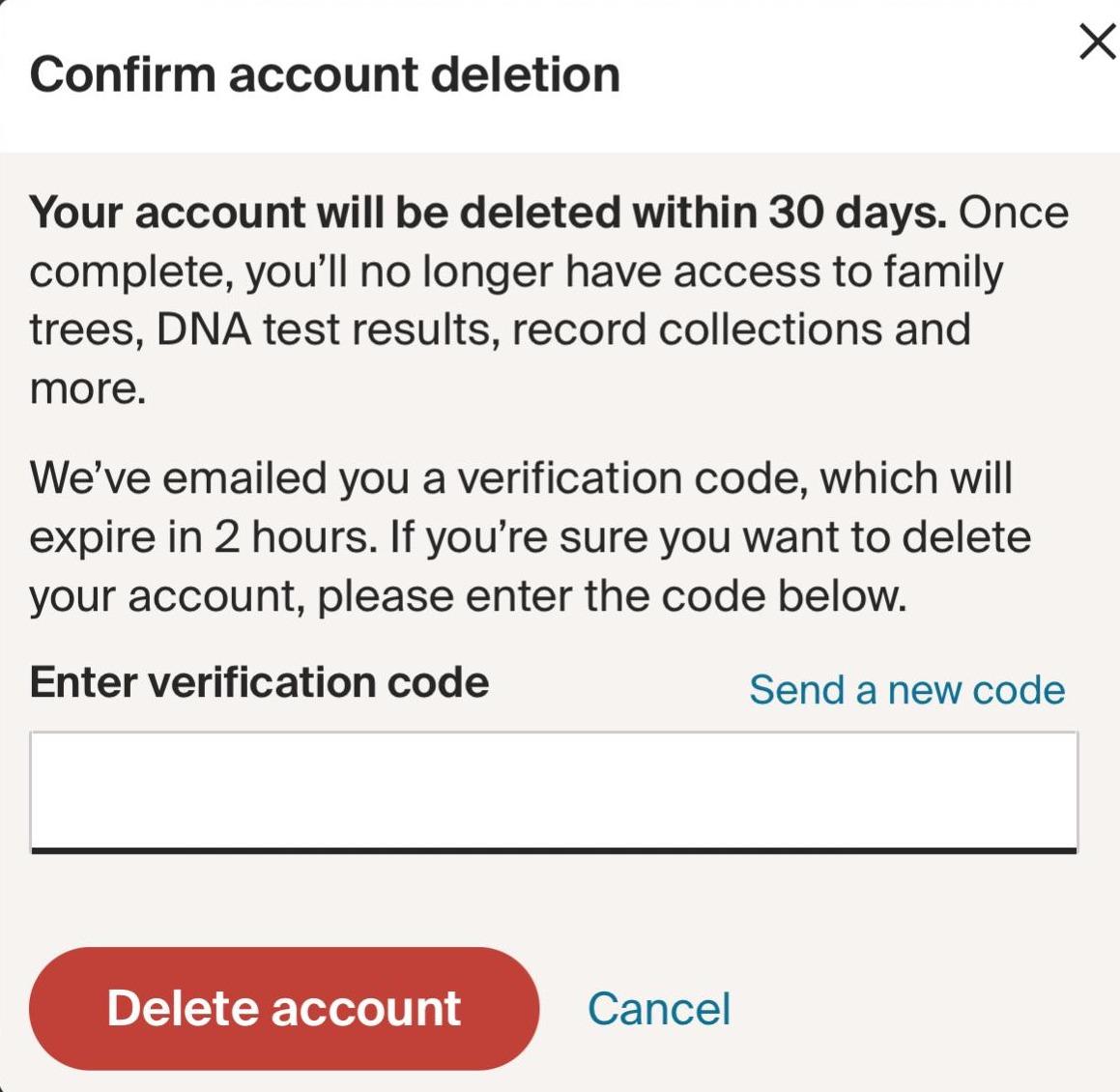Click the "Enter verification code" label
The image size is (1120, 1092).
click(x=259, y=682)
